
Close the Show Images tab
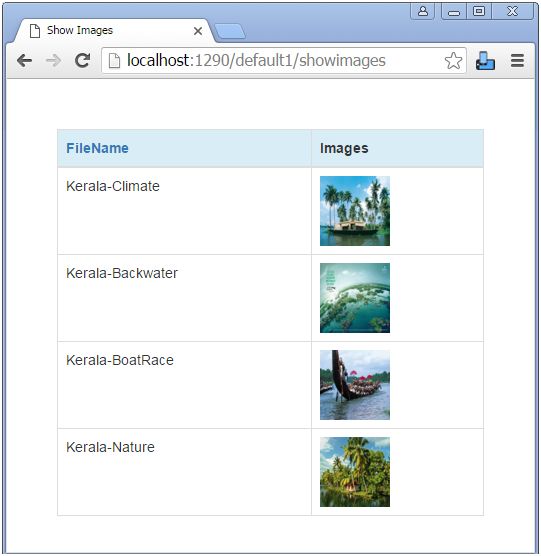198,31
